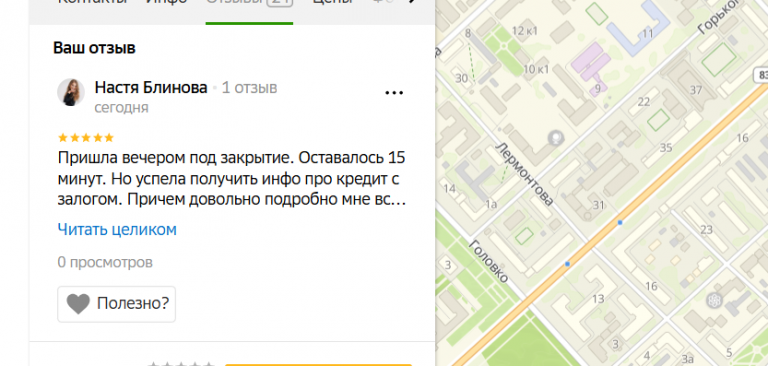Switch to the Цены tab
The image size is (768, 366).
click(333, 2)
